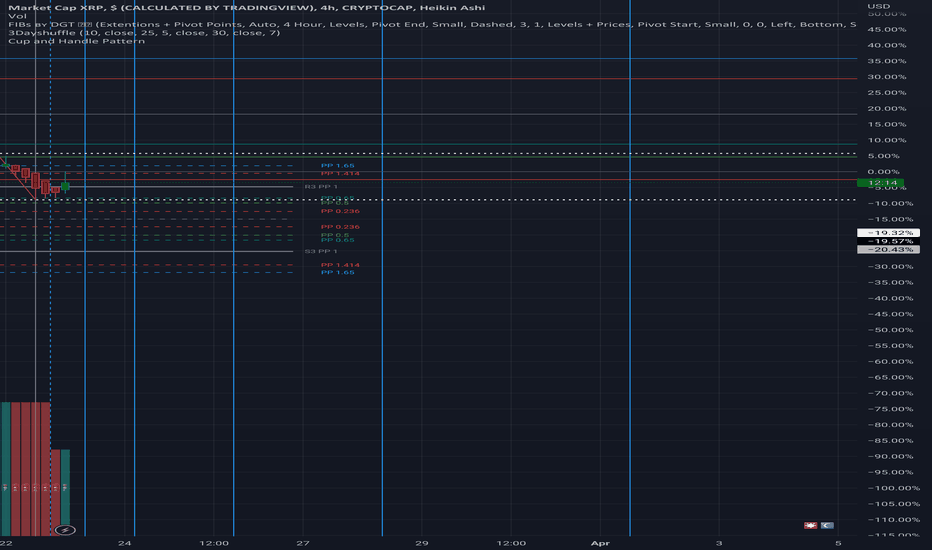Click the S3 PP 1 level label
This screenshot has width=932, height=550.
321,252
